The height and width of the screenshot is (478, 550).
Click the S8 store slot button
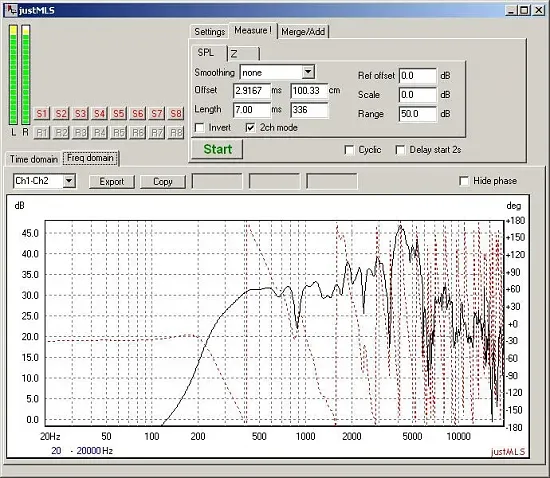(x=176, y=114)
